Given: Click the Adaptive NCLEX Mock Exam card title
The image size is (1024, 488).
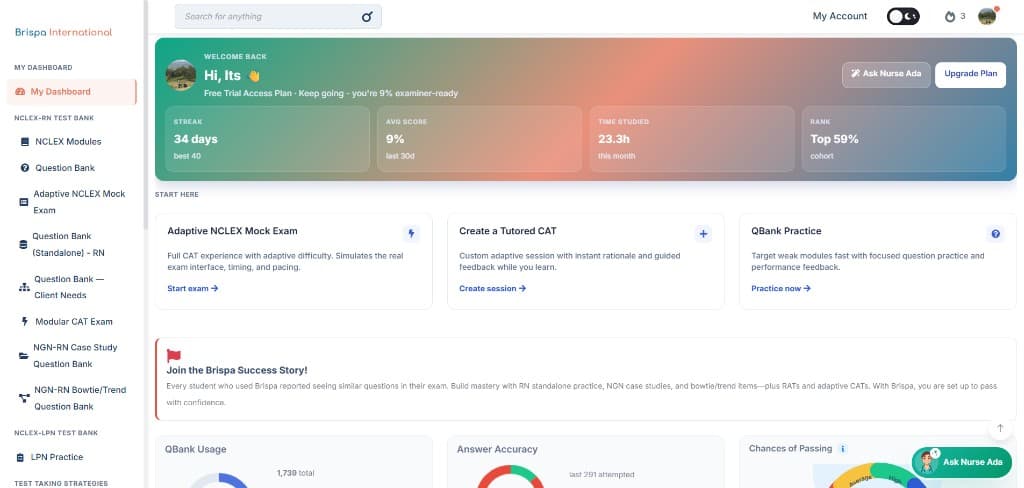Looking at the screenshot, I should point(232,231).
